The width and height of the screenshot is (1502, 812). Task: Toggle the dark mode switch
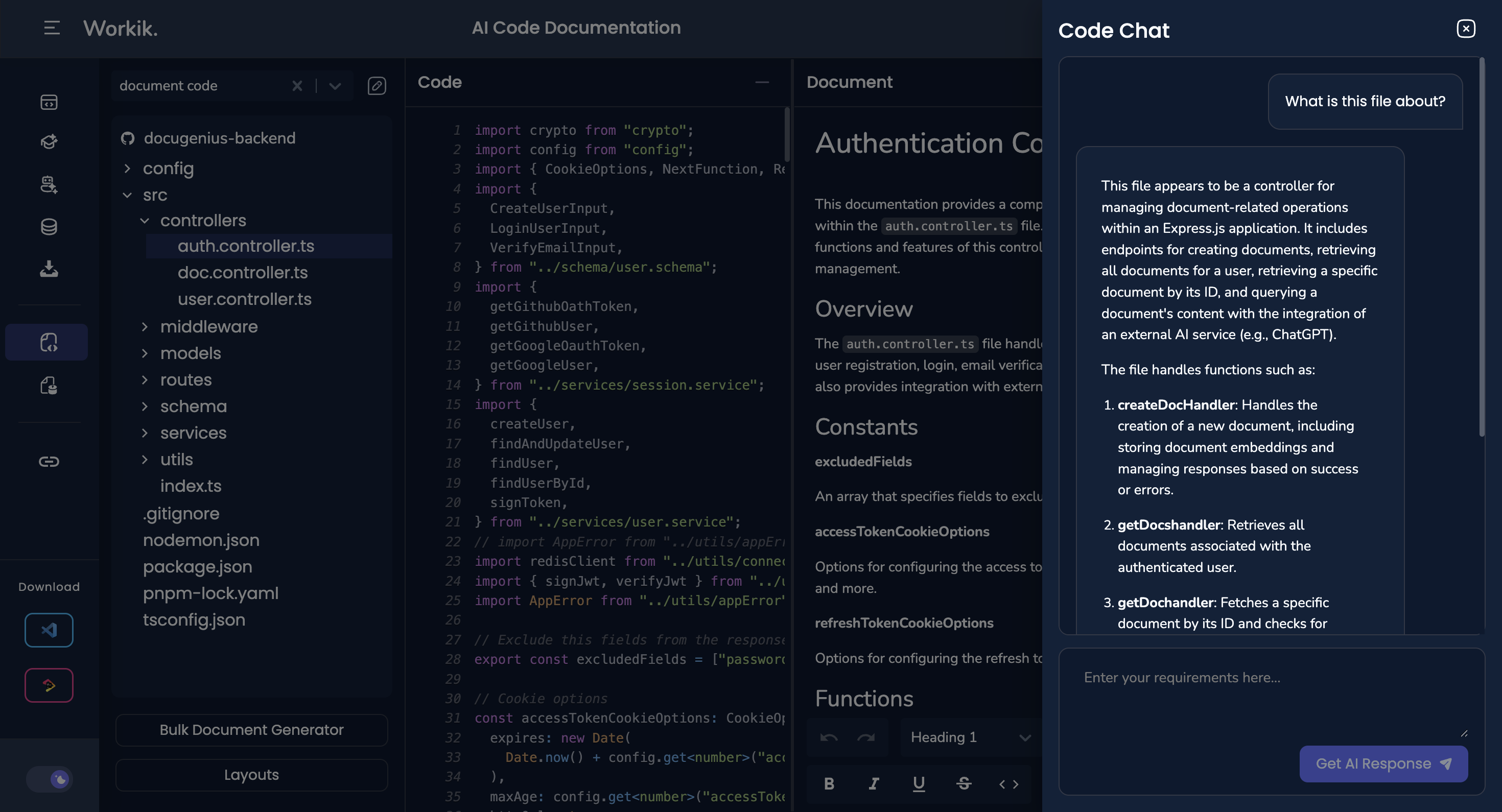[50, 779]
